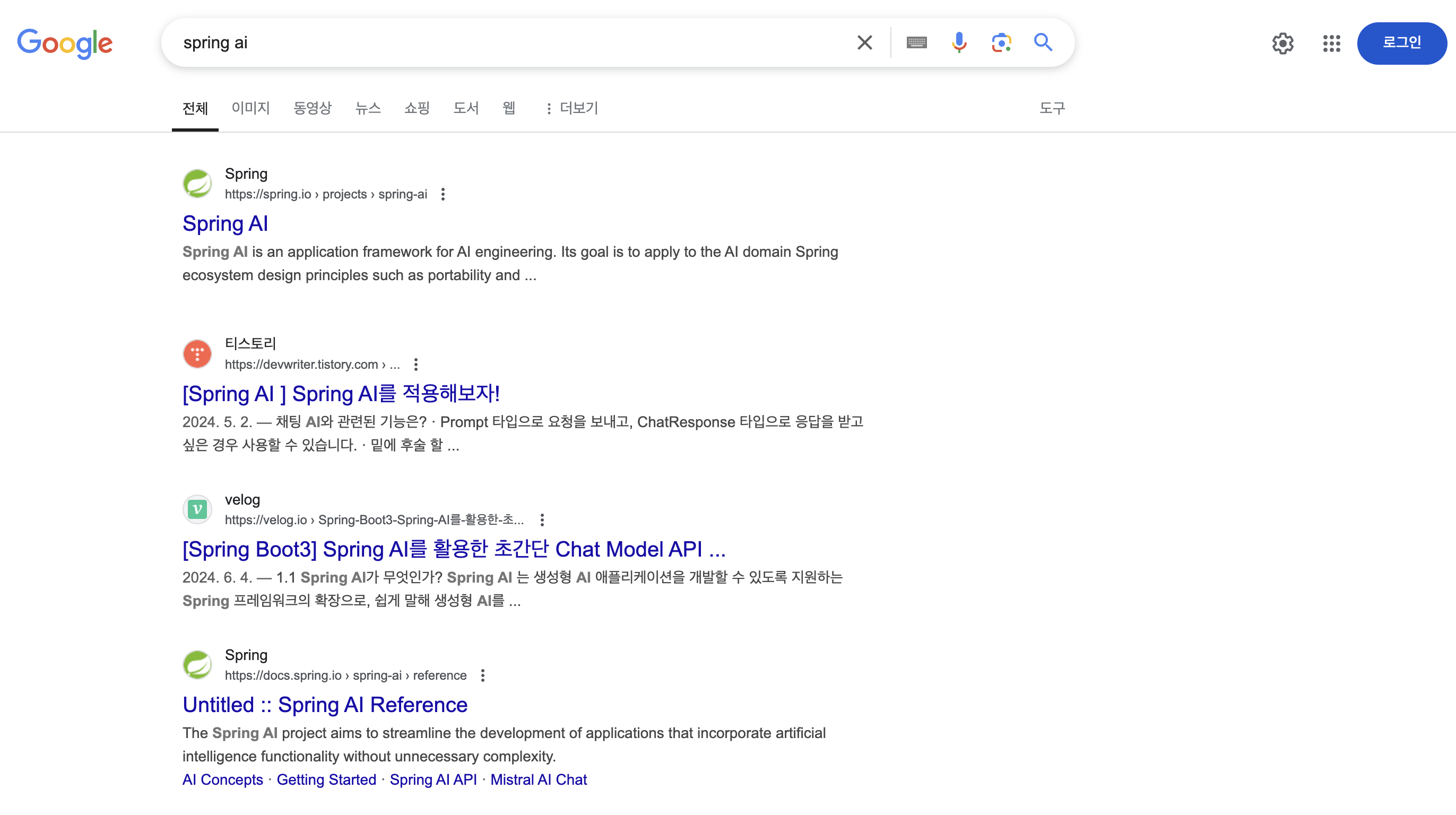The image size is (1456, 815).
Task: Open Google apps grid launcher
Action: pyautogui.click(x=1331, y=44)
